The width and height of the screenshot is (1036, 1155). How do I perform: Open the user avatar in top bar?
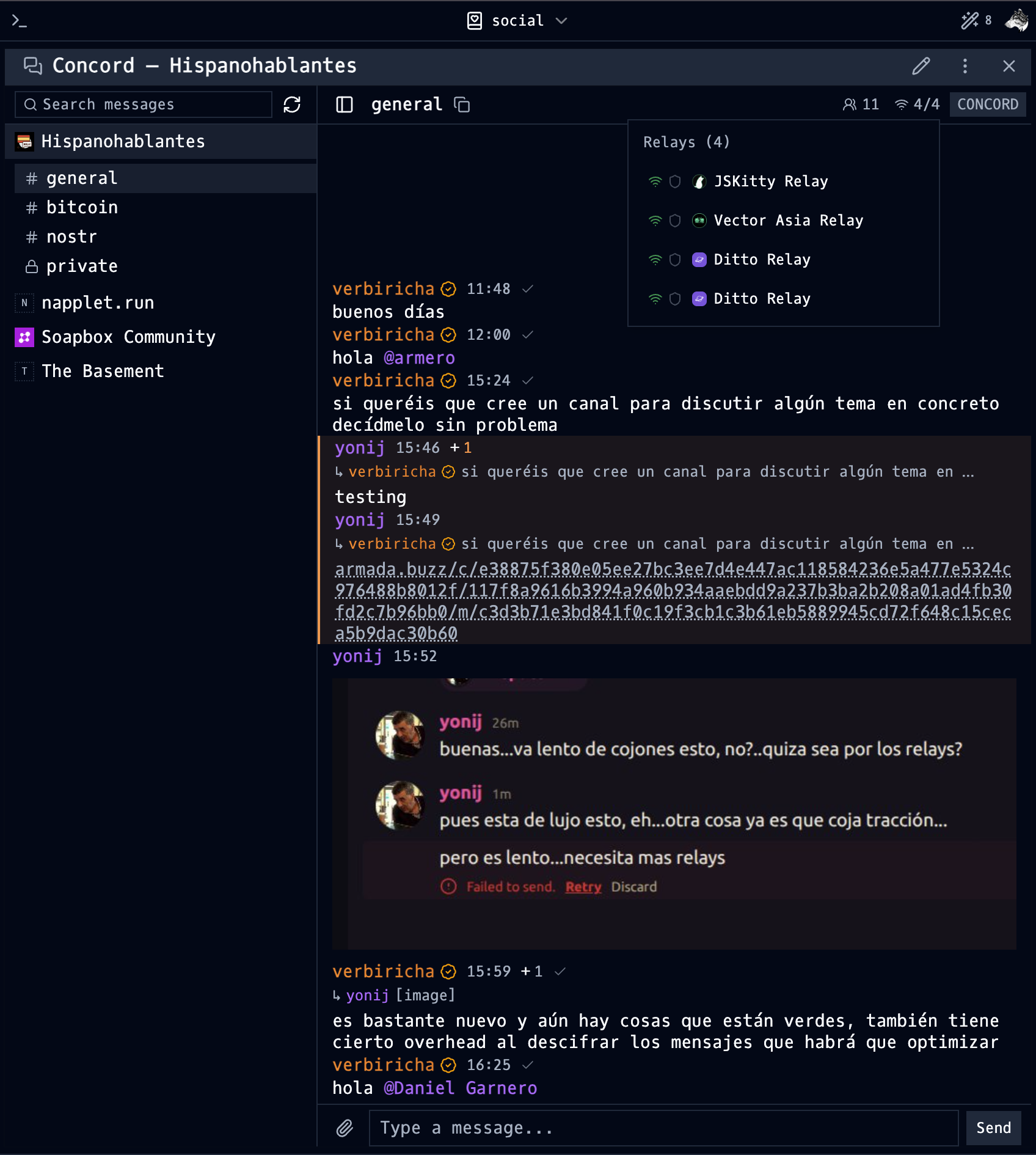1016,21
